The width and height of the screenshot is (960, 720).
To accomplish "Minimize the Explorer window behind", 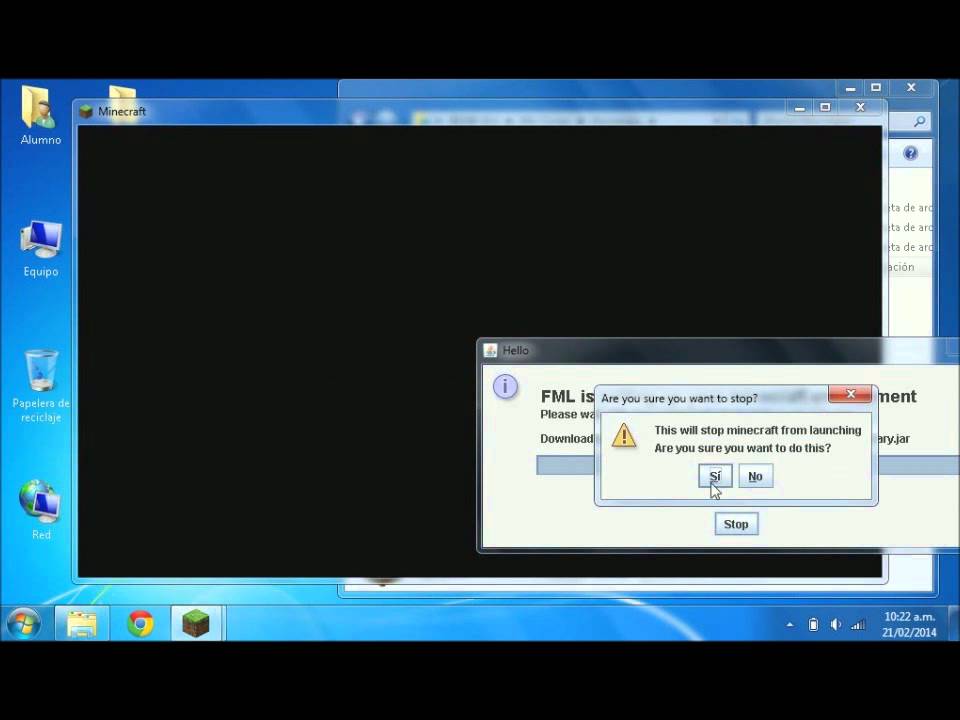I will pyautogui.click(x=850, y=88).
